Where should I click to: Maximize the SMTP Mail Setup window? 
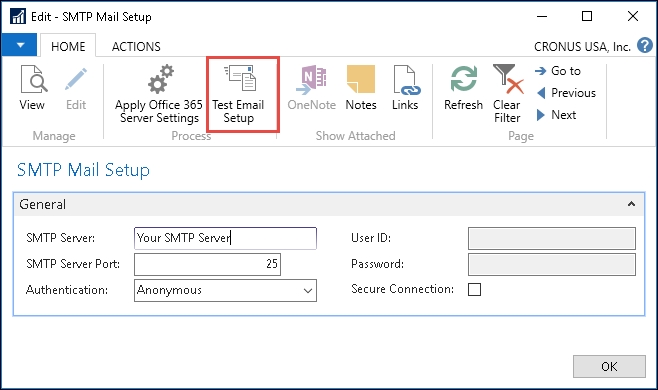[x=587, y=16]
